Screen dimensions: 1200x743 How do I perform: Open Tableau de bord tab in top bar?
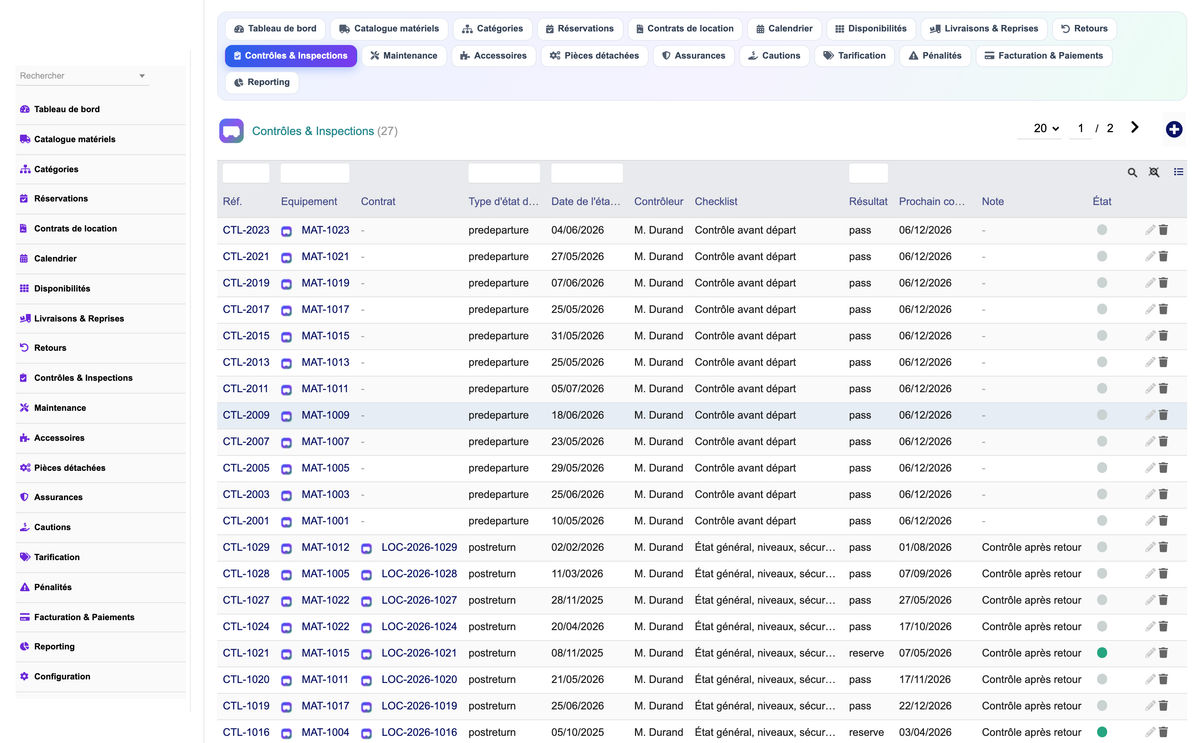point(275,29)
